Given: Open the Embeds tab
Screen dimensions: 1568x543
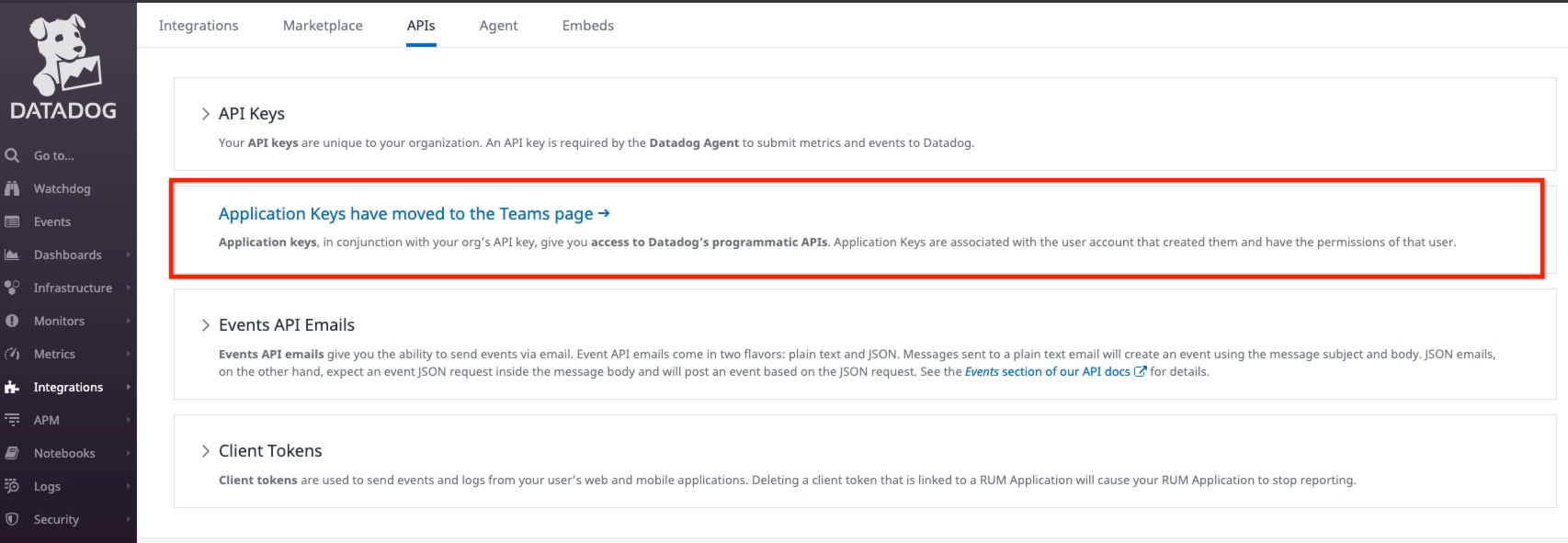Looking at the screenshot, I should (x=587, y=26).
